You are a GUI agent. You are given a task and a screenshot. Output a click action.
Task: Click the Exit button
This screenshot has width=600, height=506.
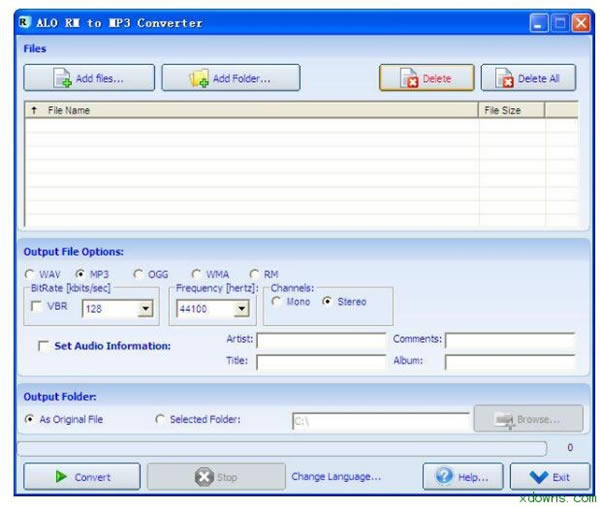(x=550, y=477)
